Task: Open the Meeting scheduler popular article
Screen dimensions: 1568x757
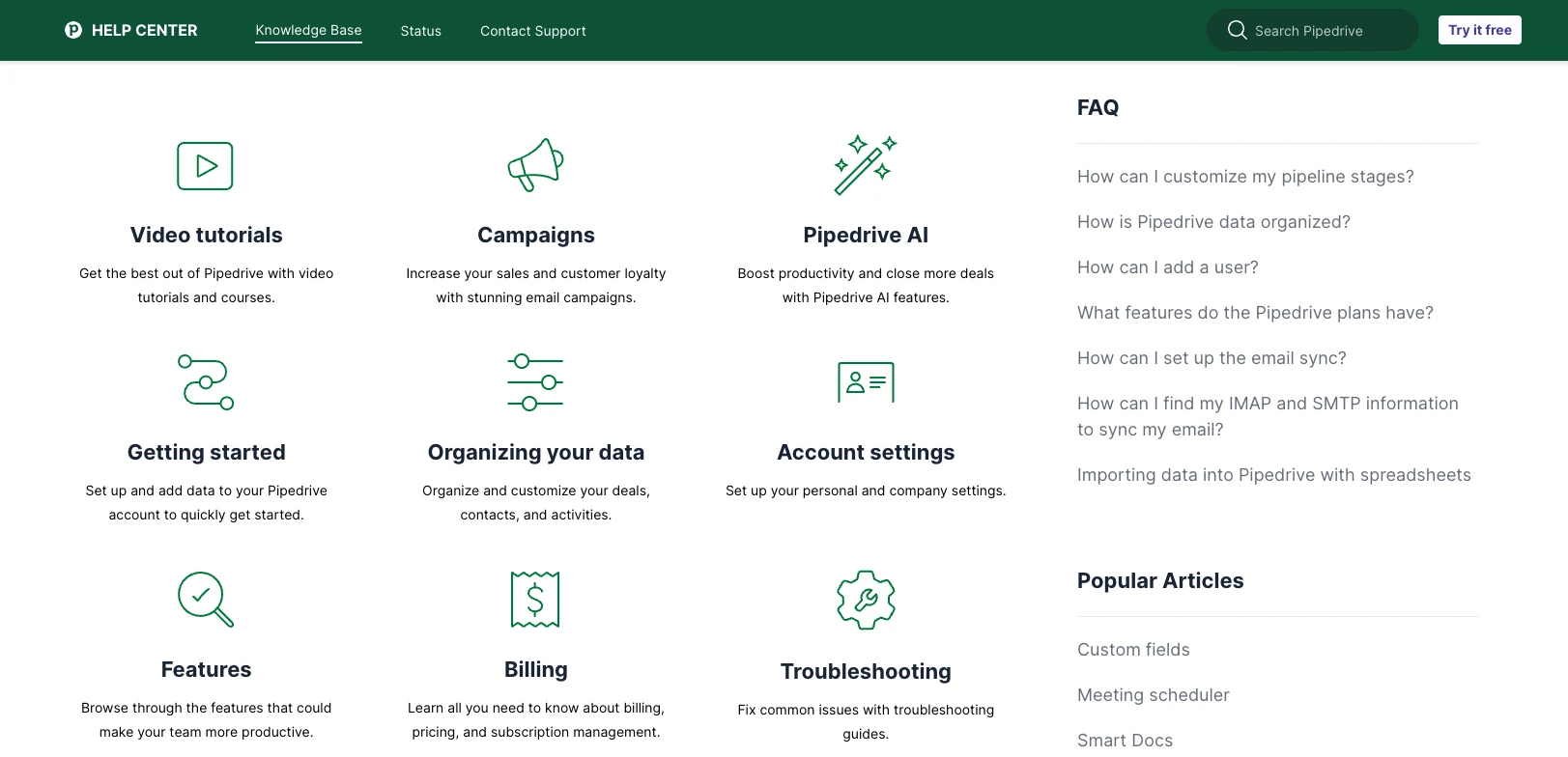Action: tap(1154, 695)
